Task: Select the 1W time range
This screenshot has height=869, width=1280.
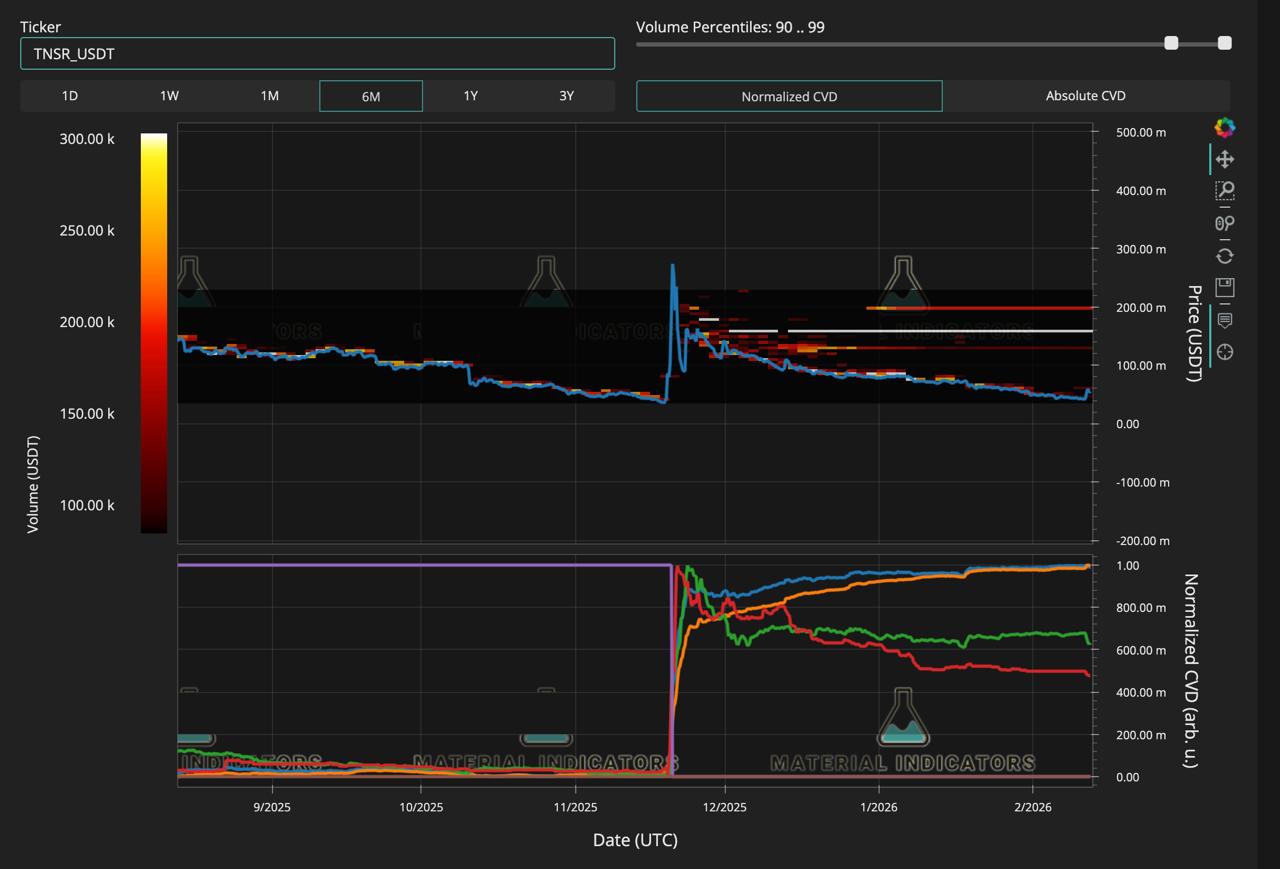Action: (169, 96)
